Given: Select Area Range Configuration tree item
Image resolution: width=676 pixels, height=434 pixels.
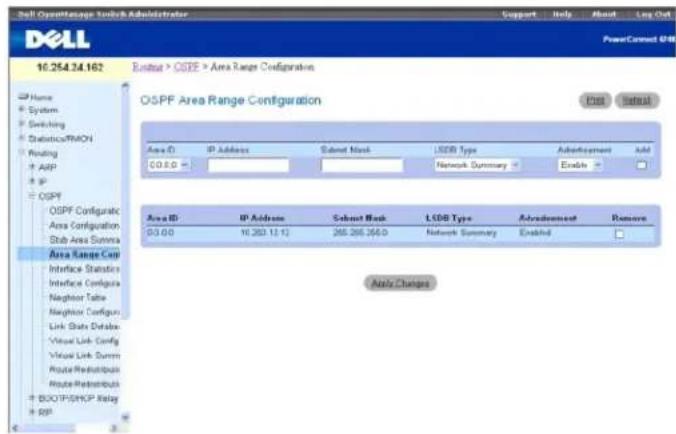Looking at the screenshot, I should pyautogui.click(x=84, y=254).
